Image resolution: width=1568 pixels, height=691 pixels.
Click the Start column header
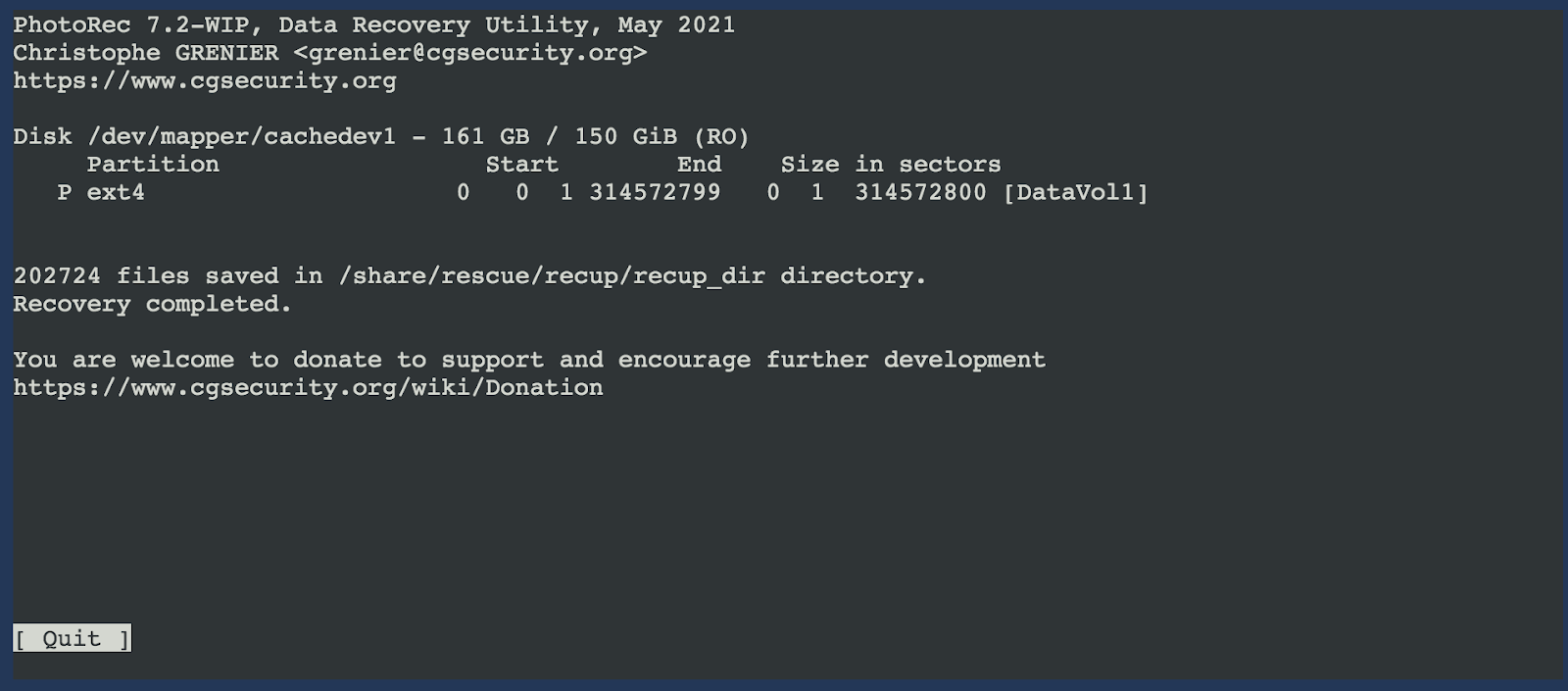point(522,164)
